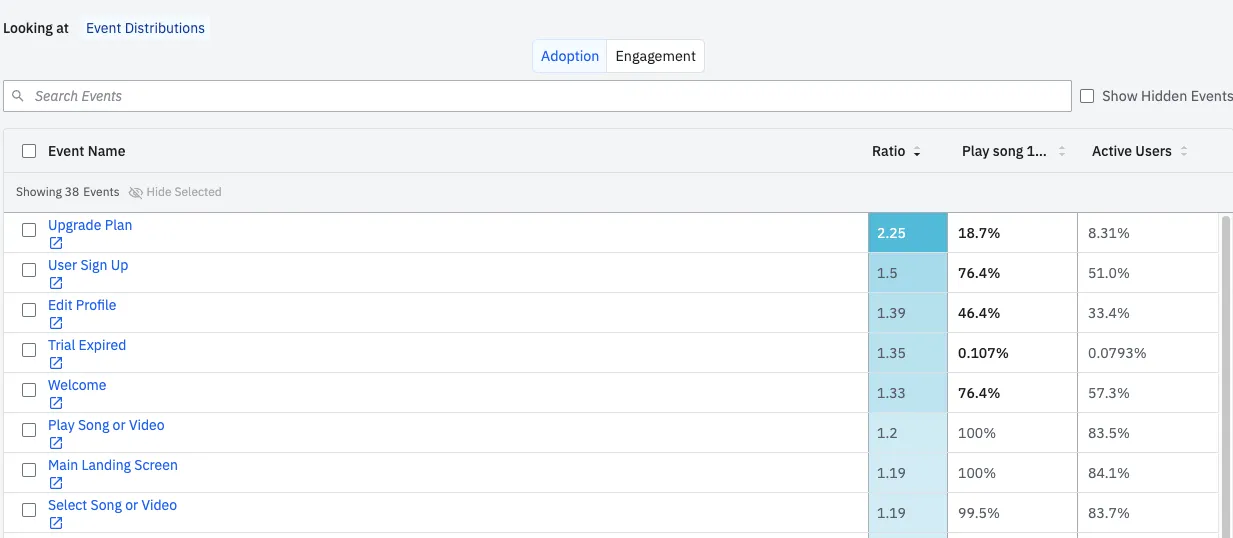Check the Play Song or Video checkbox
The height and width of the screenshot is (538, 1233).
point(29,430)
